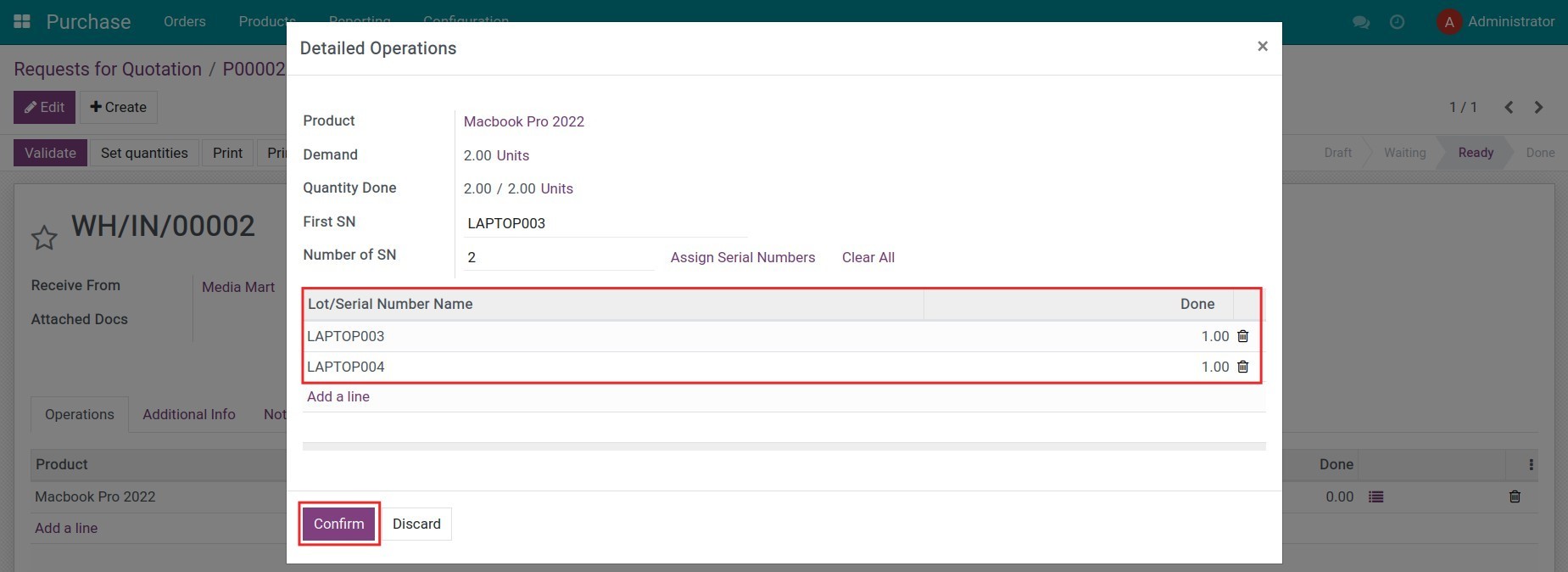Open the conversations chat icon
The width and height of the screenshot is (1568, 572).
coord(1360,22)
